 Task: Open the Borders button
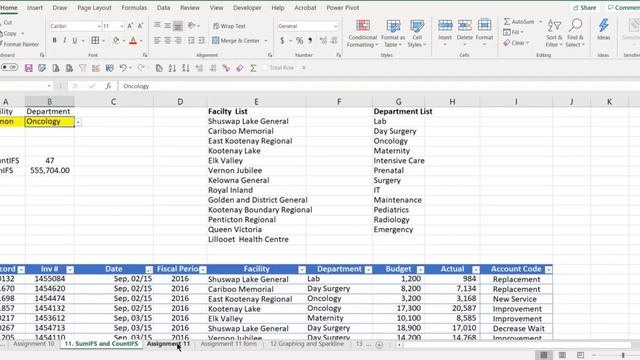(x=95, y=40)
